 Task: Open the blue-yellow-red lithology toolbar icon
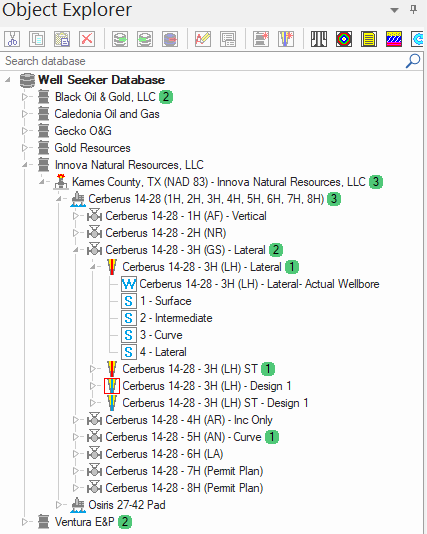pos(394,39)
